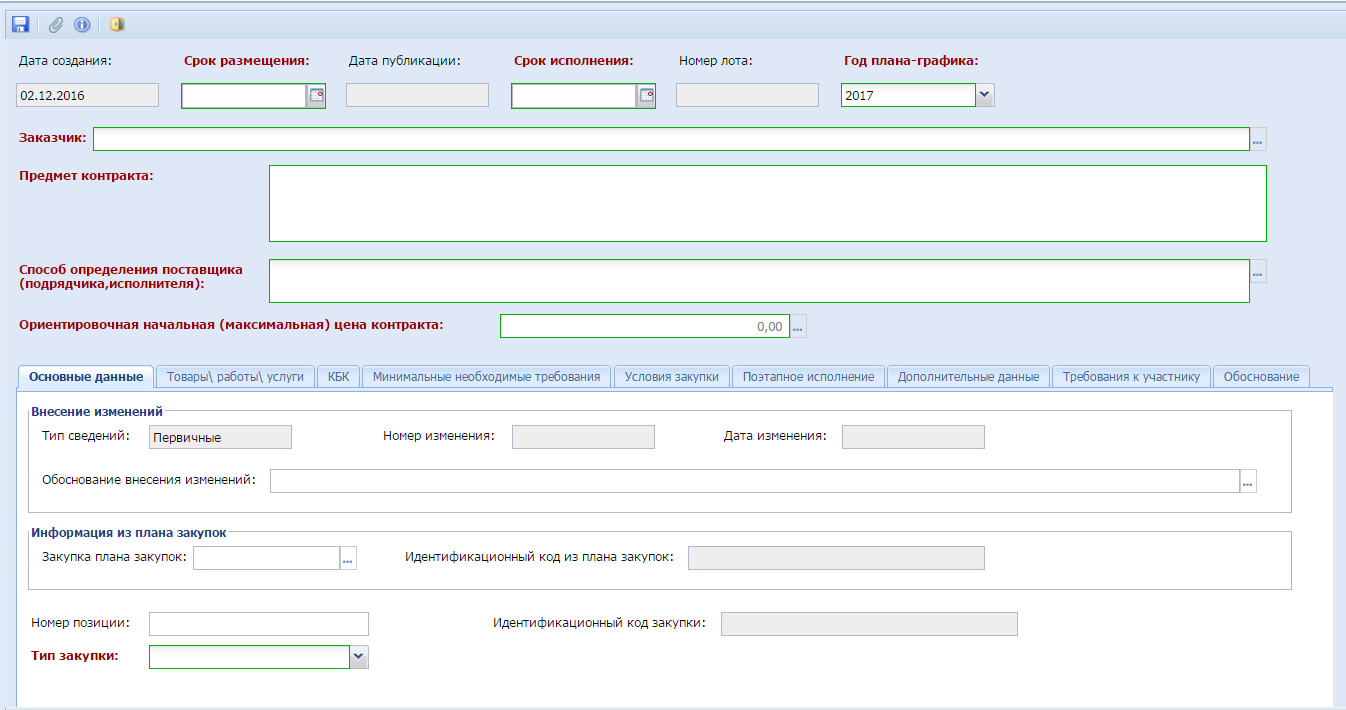Expand the Год плана-графика dropdown
The image size is (1346, 710).
985,95
